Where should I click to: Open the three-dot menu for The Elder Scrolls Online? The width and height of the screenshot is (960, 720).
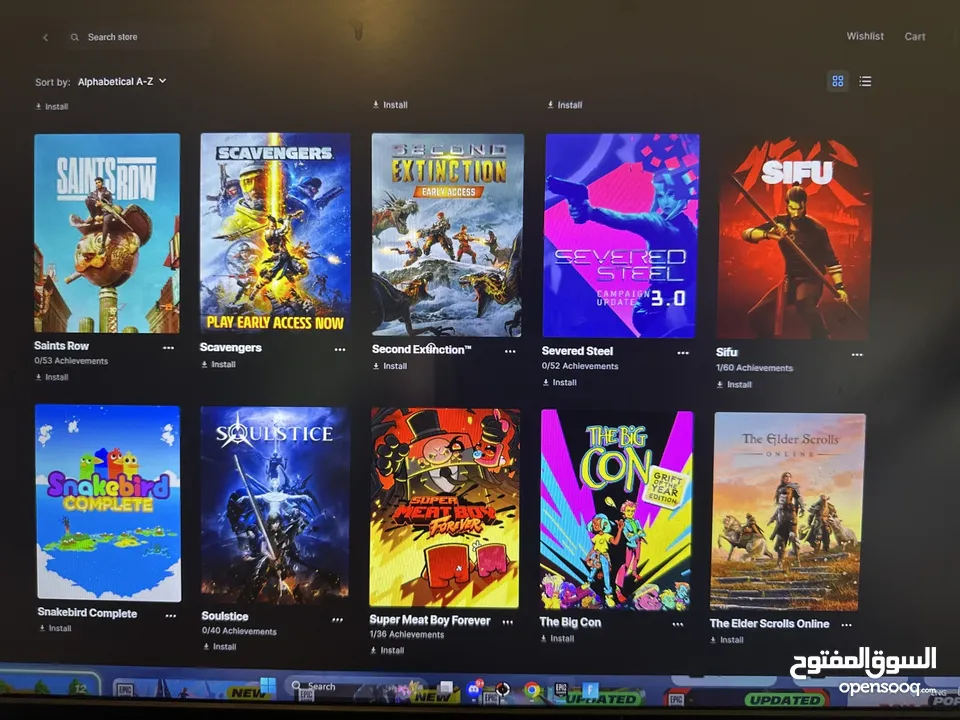(846, 625)
